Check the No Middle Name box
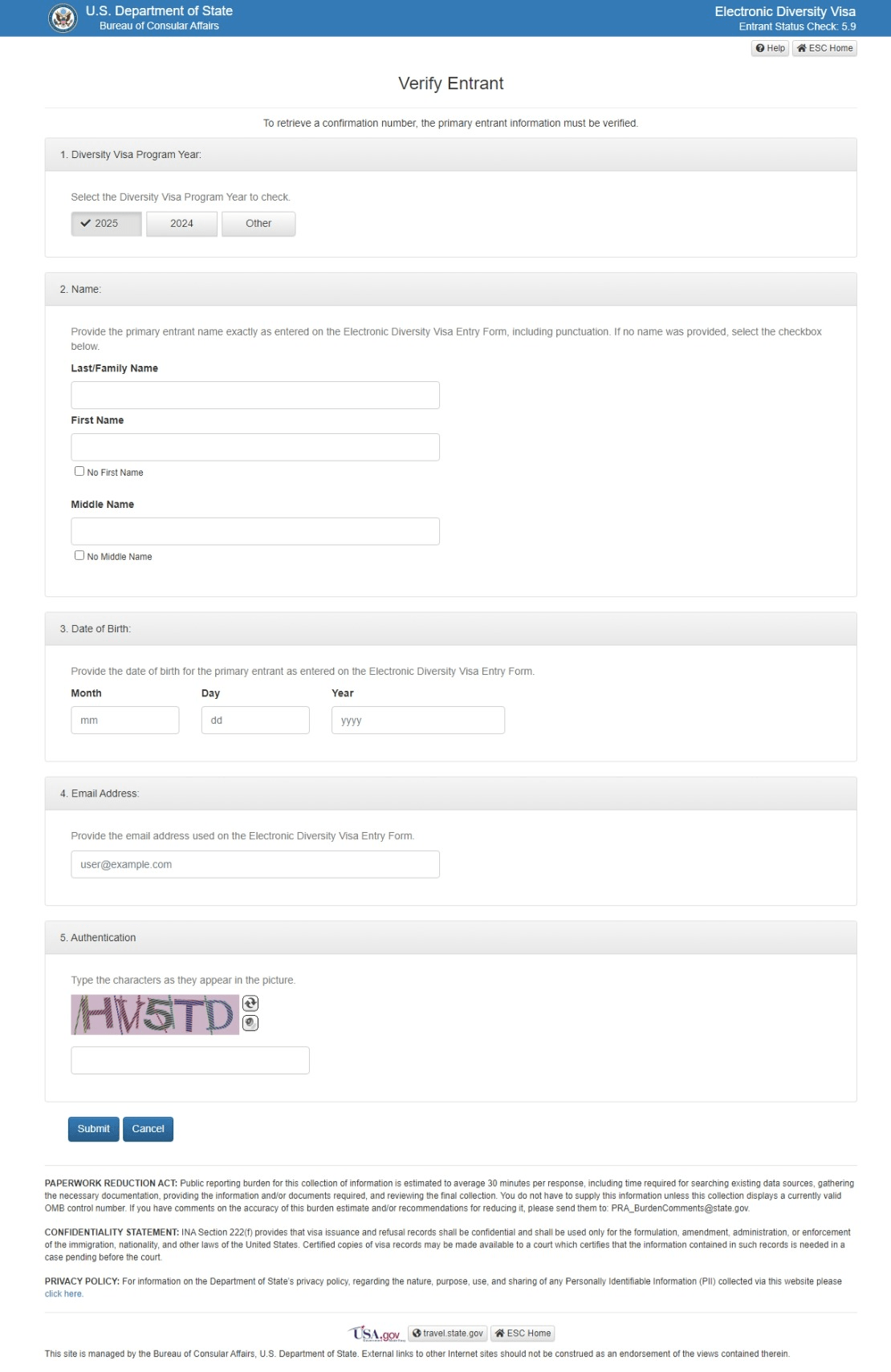This screenshot has width=891, height=1372. (79, 555)
